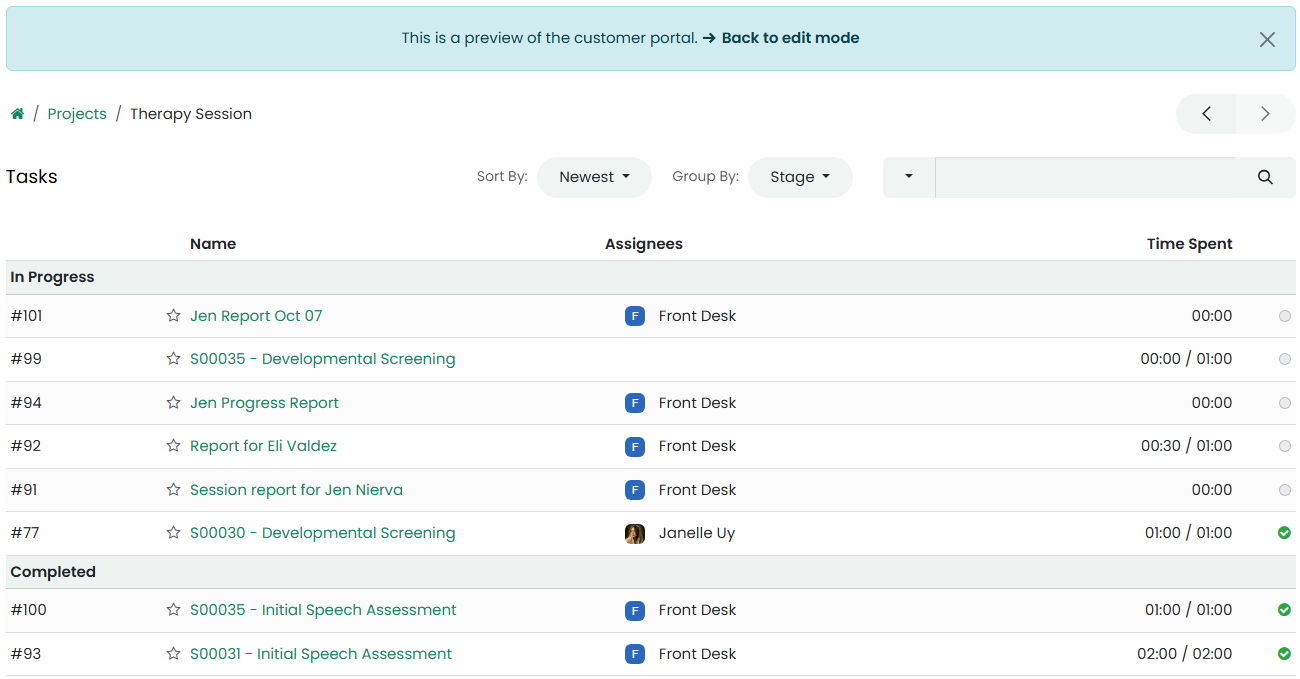Star the Report for Eli Valdez task

(173, 446)
